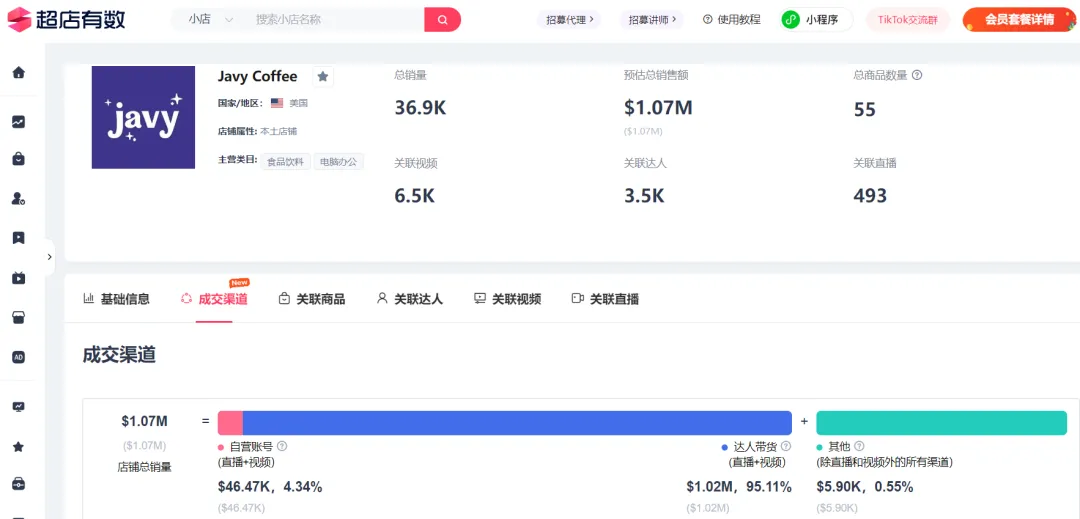
Task: Click the Javy store logo thumbnail
Action: pyautogui.click(x=143, y=117)
